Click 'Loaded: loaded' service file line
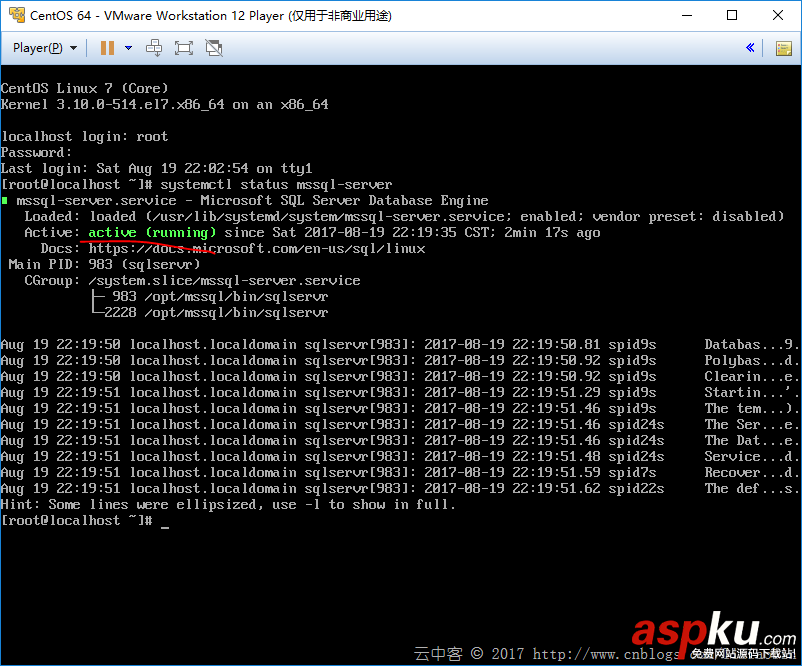 click(x=404, y=217)
